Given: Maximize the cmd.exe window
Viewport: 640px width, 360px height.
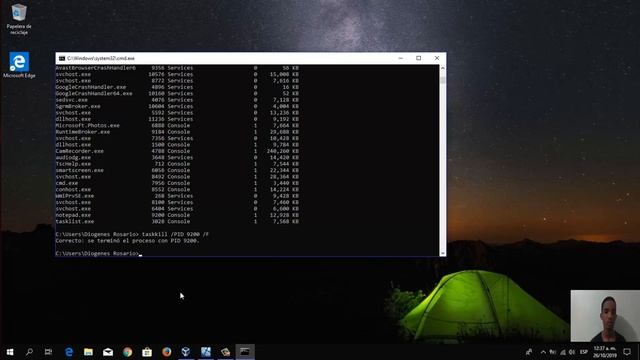Looking at the screenshot, I should pos(418,58).
